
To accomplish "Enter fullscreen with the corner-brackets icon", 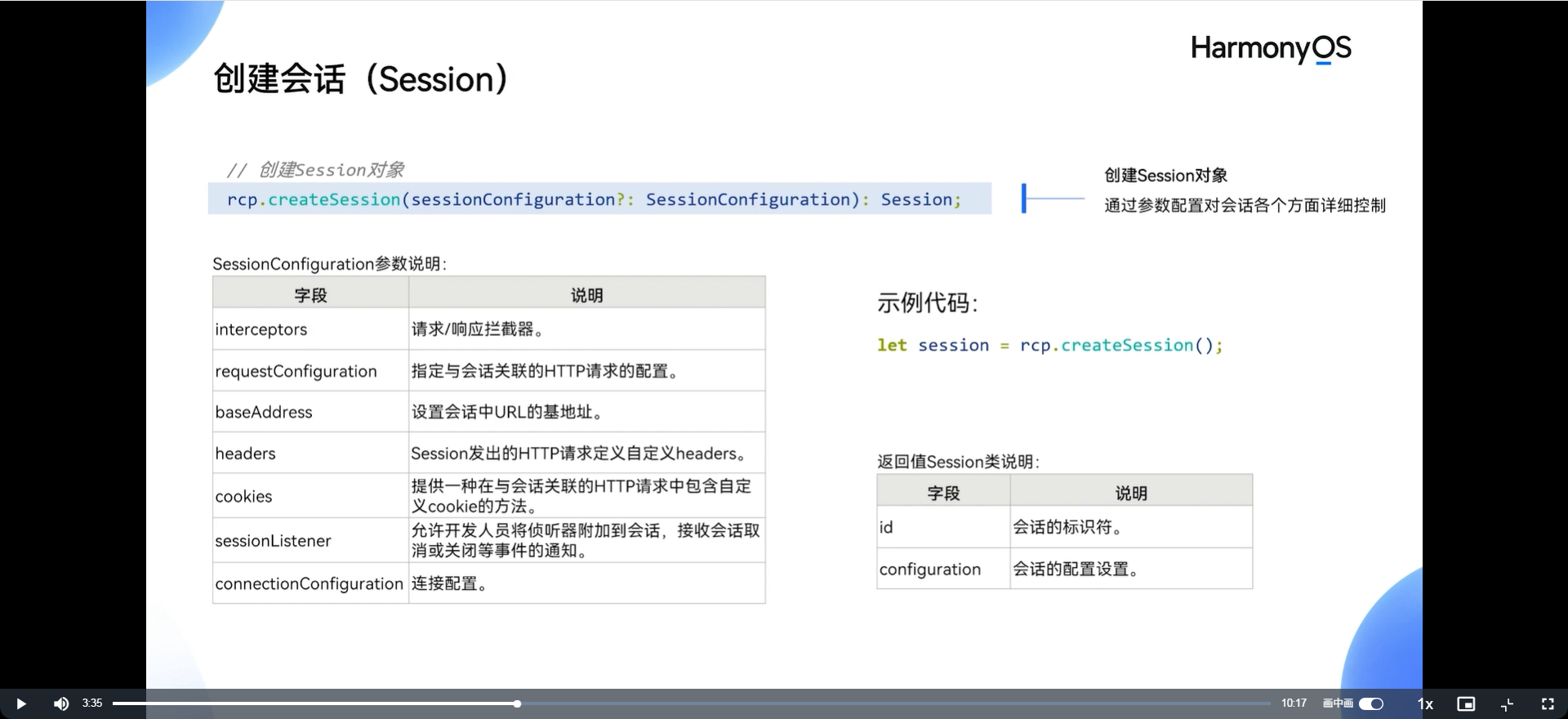I will (x=1548, y=703).
